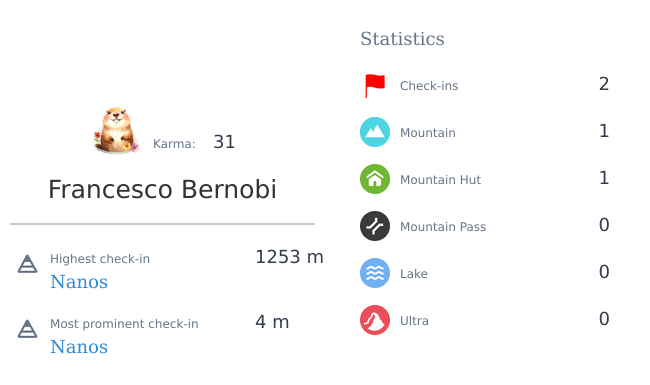This screenshot has width=650, height=385.
Task: Click the 1253 m elevation value
Action: [x=289, y=257]
